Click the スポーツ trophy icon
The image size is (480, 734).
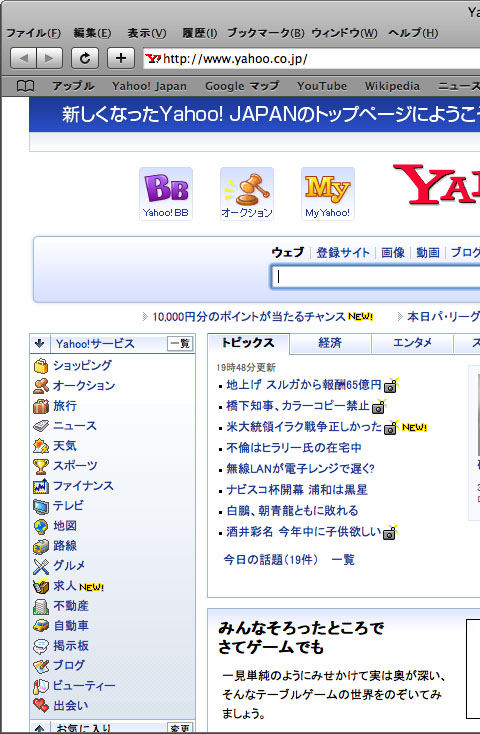point(41,466)
